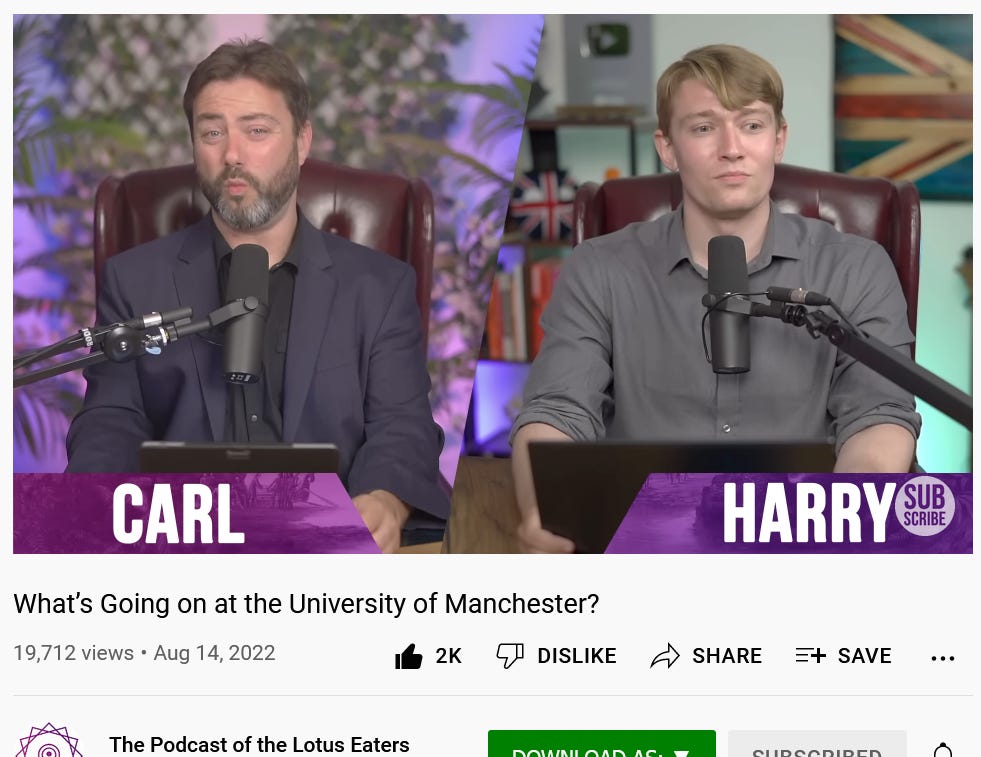Image resolution: width=981 pixels, height=757 pixels.
Task: Click the SHARE text label
Action: [727, 656]
